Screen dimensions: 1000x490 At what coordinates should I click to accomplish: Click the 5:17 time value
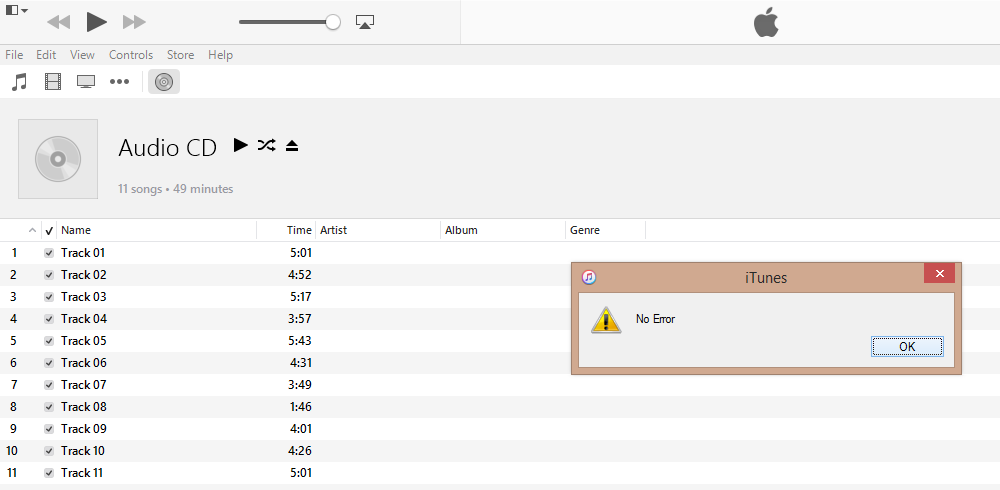pyautogui.click(x=300, y=297)
